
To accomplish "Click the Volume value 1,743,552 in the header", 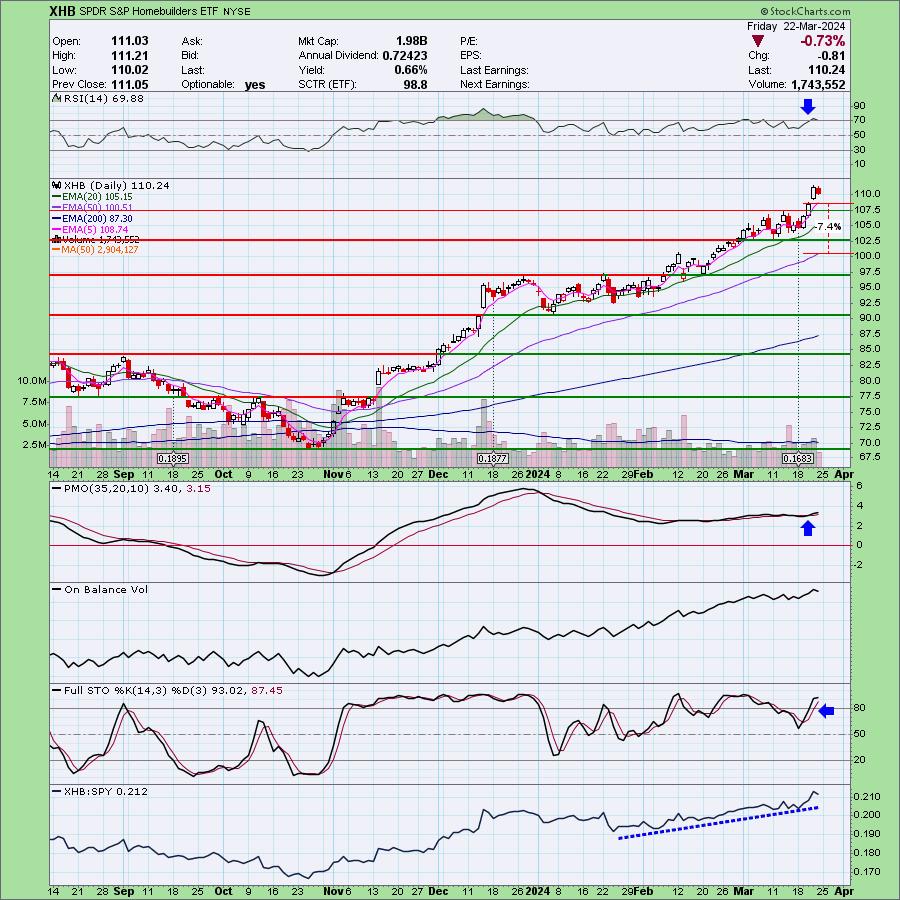I will click(818, 84).
